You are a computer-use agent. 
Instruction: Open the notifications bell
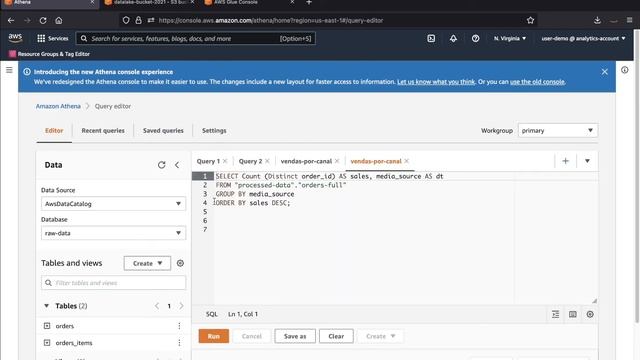453,38
